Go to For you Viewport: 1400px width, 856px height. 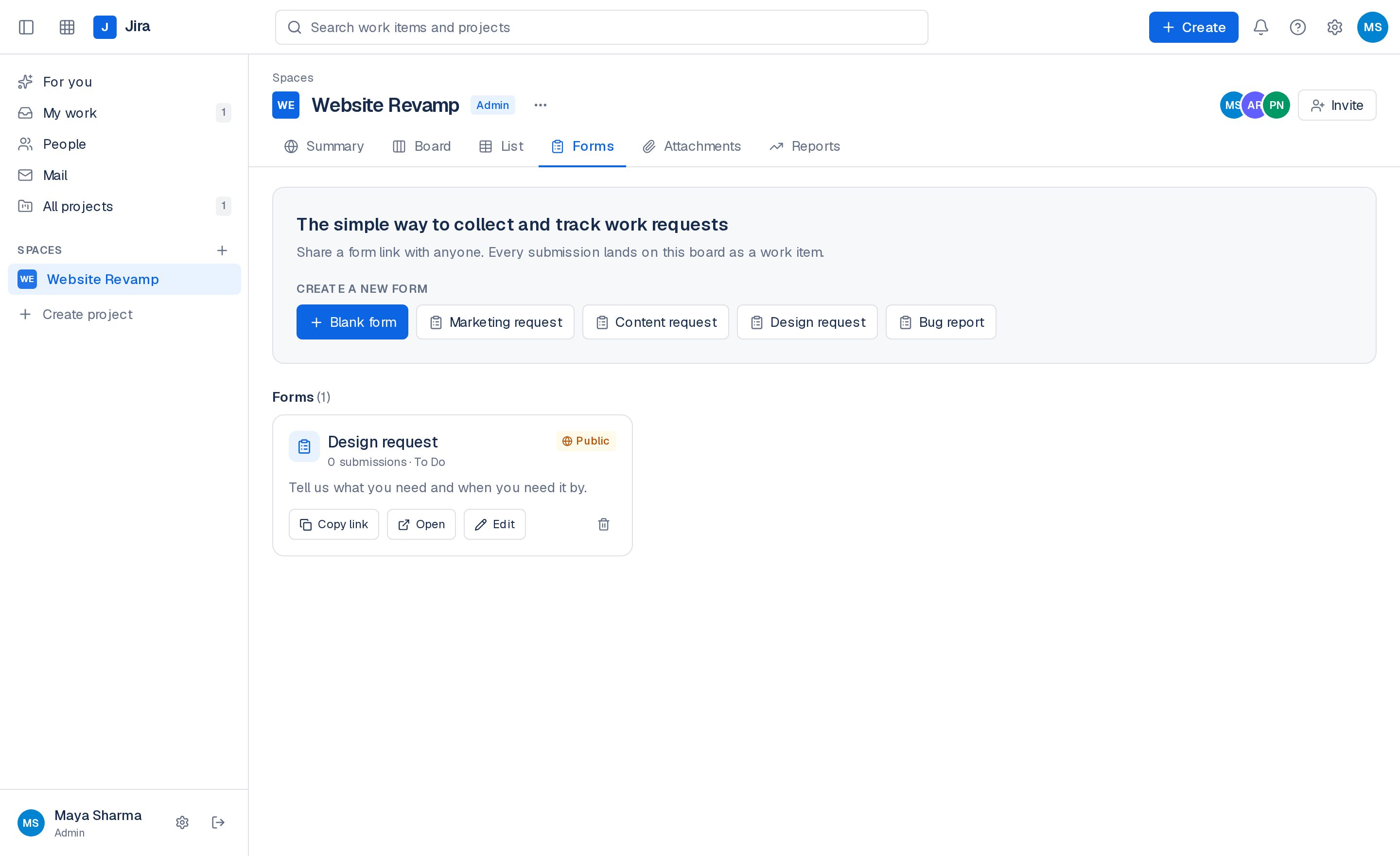[x=124, y=82]
